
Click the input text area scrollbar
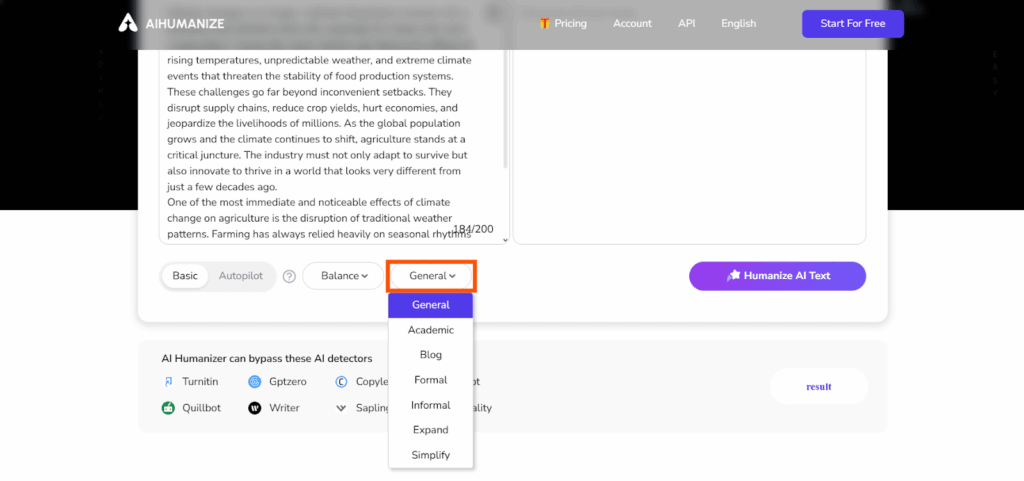(x=505, y=111)
